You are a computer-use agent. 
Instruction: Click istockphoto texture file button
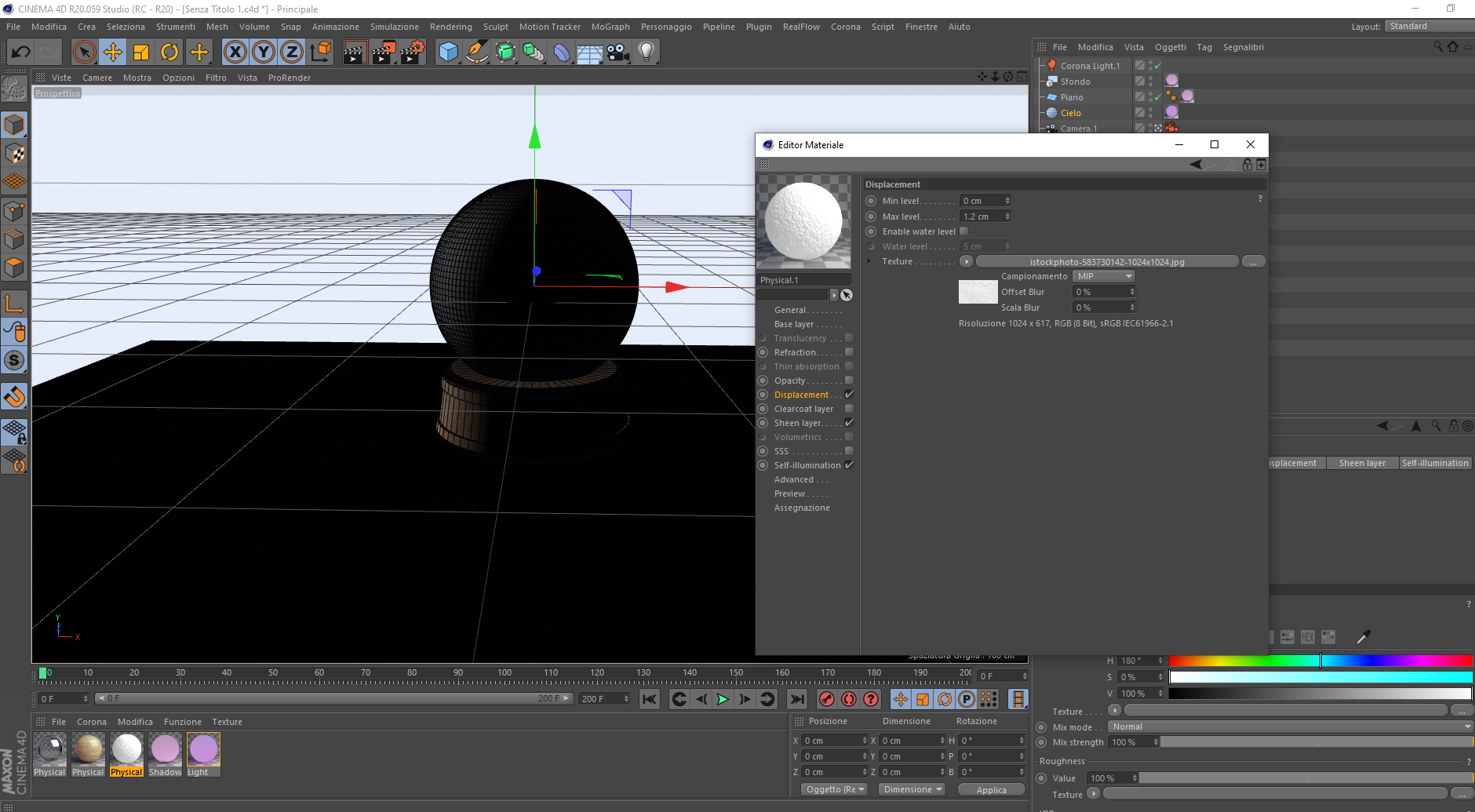coord(1107,261)
